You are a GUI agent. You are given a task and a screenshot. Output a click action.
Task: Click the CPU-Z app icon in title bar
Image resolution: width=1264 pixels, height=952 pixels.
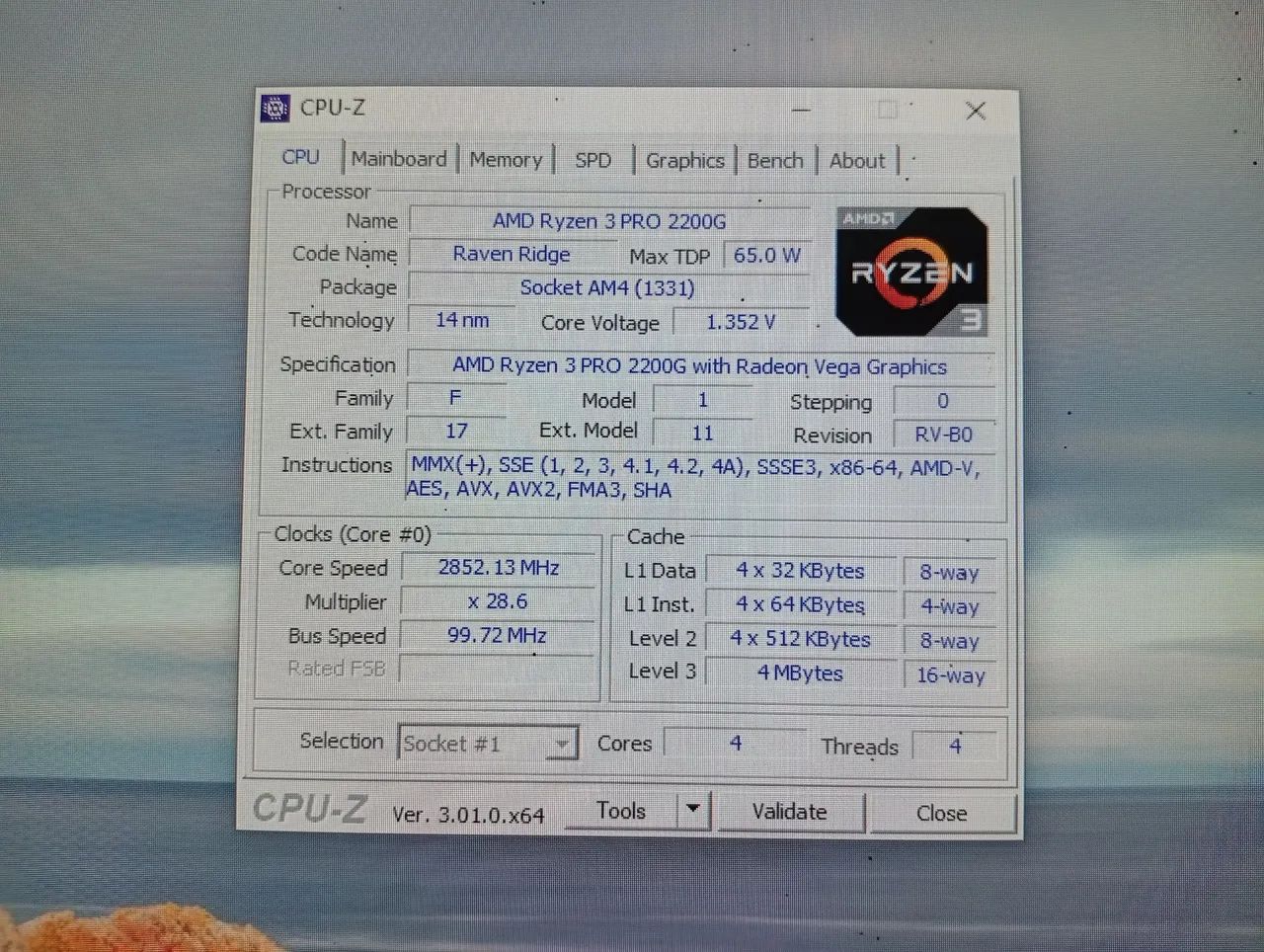[x=275, y=108]
